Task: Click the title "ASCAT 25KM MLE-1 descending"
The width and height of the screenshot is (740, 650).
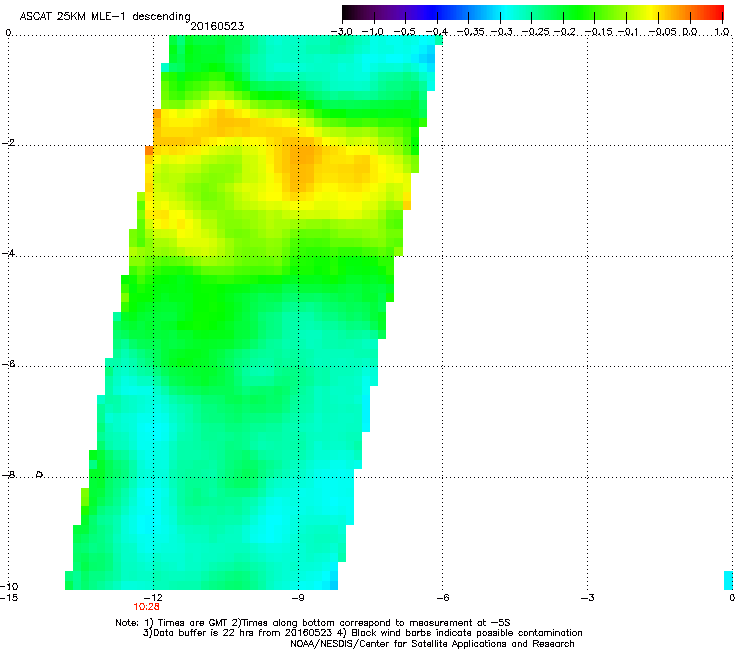Action: click(105, 16)
